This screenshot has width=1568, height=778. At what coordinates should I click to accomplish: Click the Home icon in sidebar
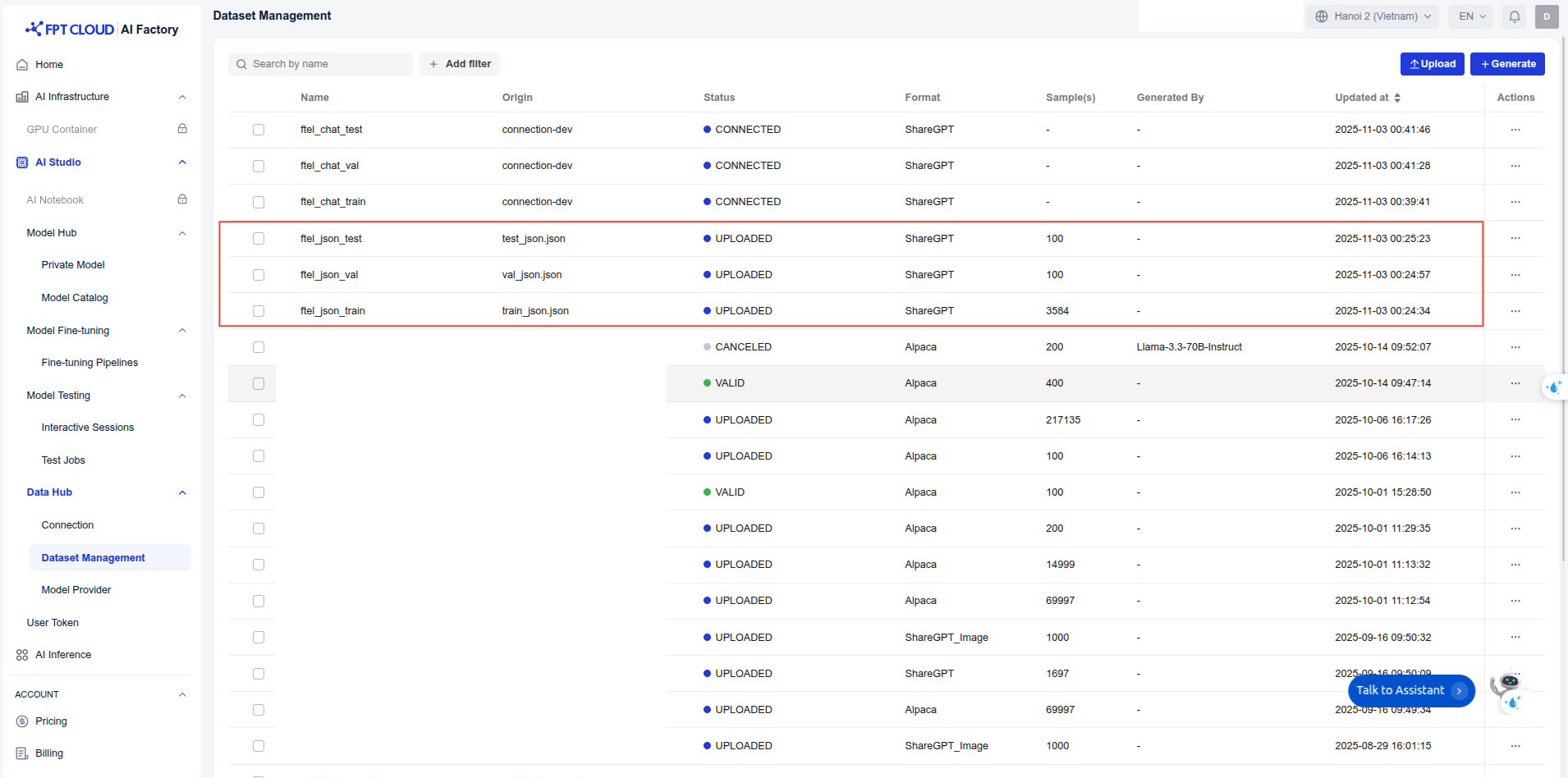tap(22, 65)
